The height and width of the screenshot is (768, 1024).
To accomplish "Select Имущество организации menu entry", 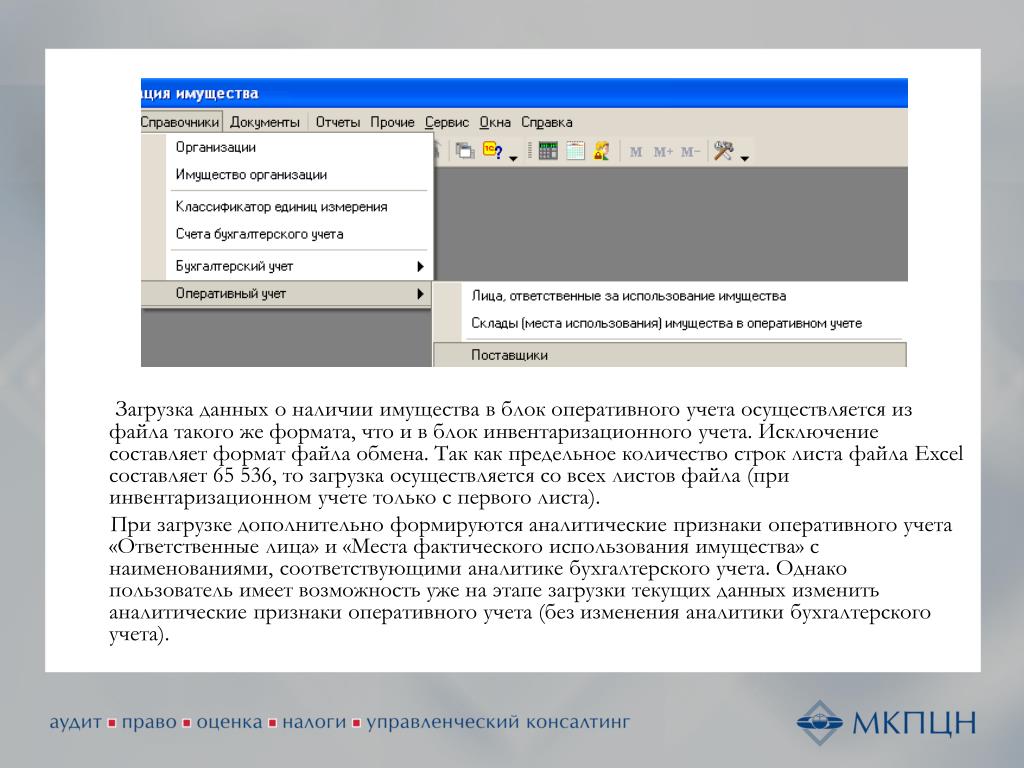I will coord(287,175).
